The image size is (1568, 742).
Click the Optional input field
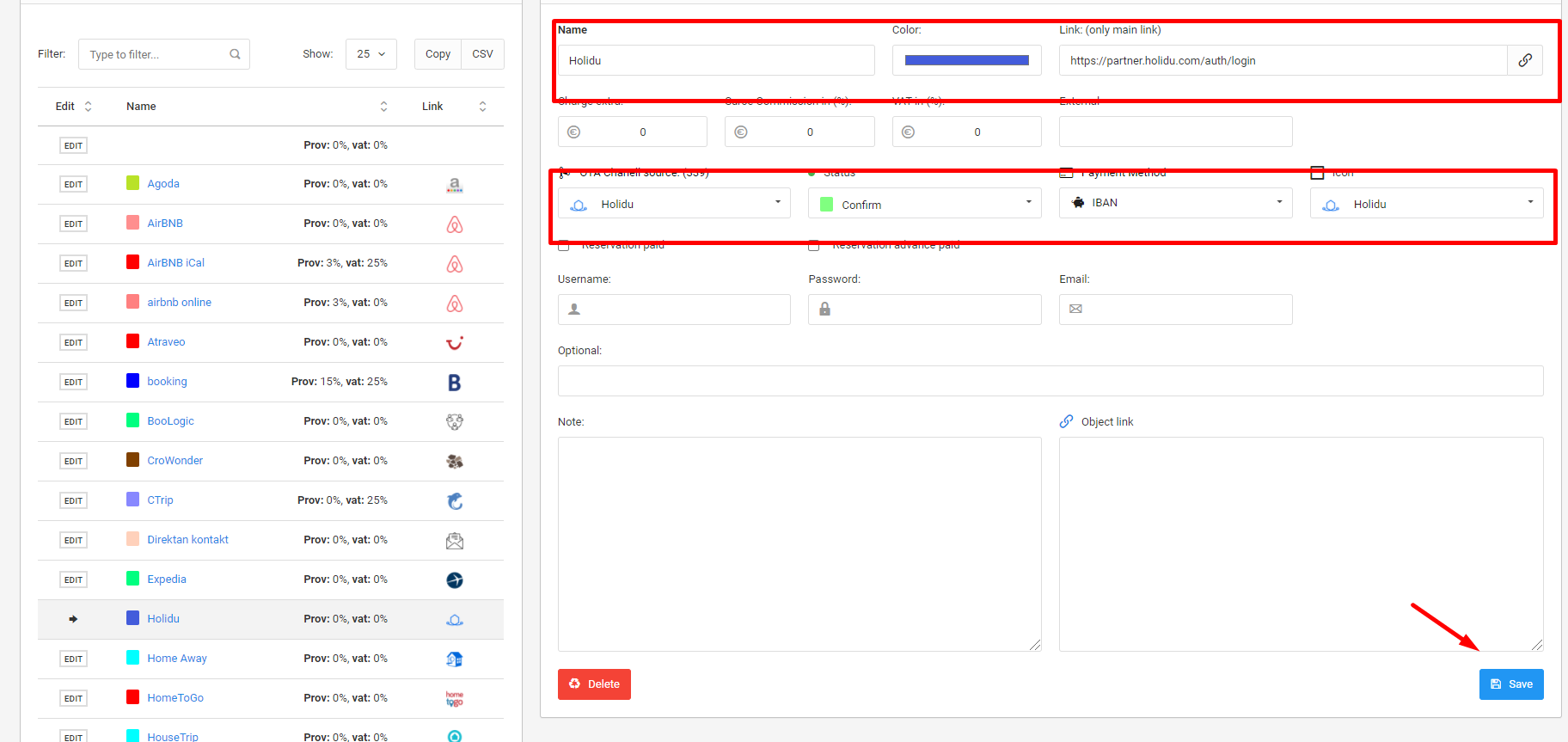point(1050,381)
